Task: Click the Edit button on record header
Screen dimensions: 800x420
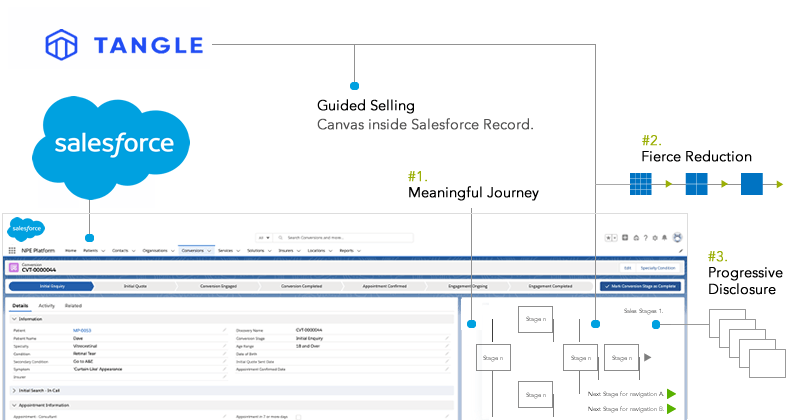Action: point(628,268)
